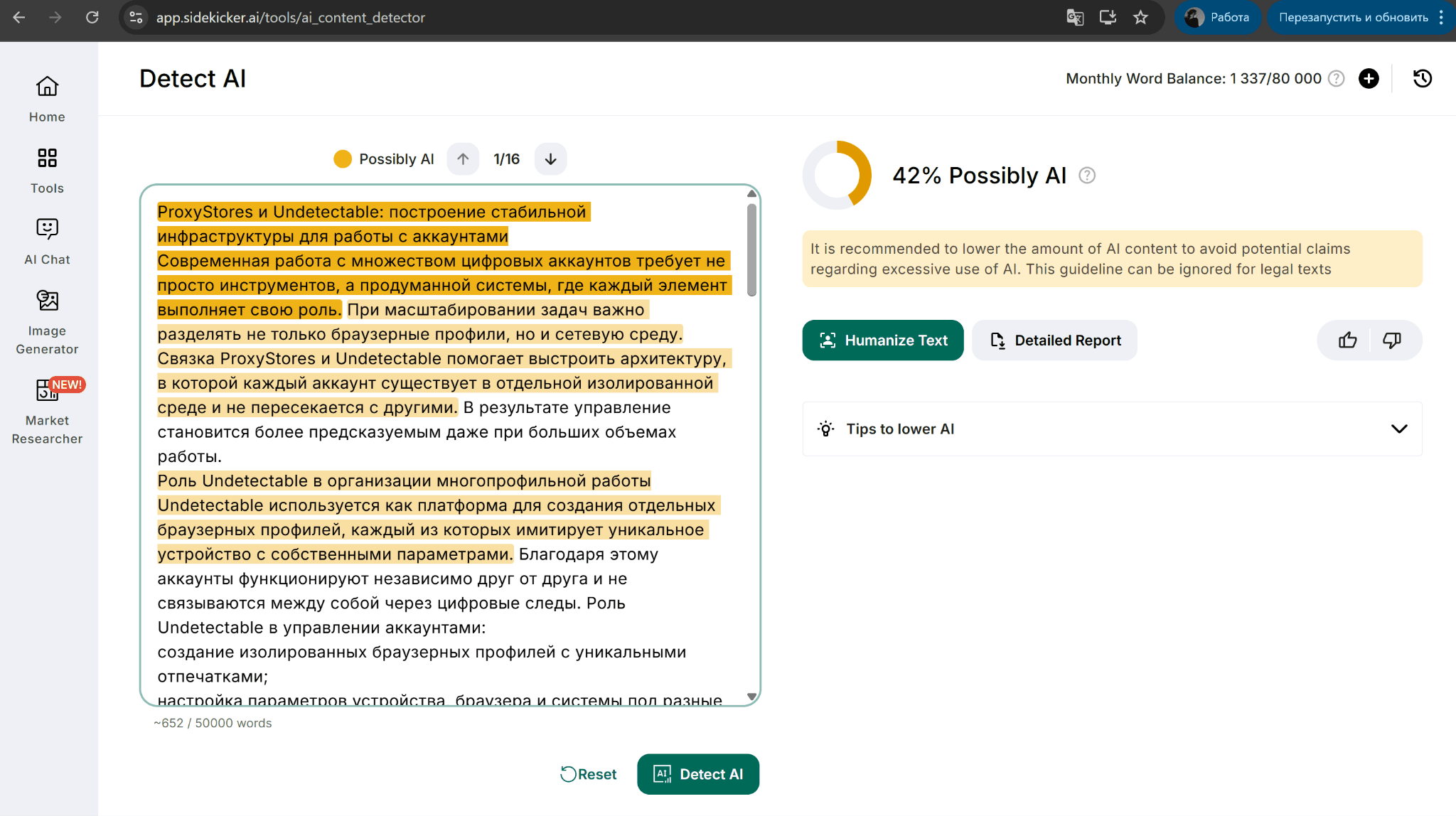Open the Tools grid icon
The width and height of the screenshot is (1456, 816).
pyautogui.click(x=47, y=158)
